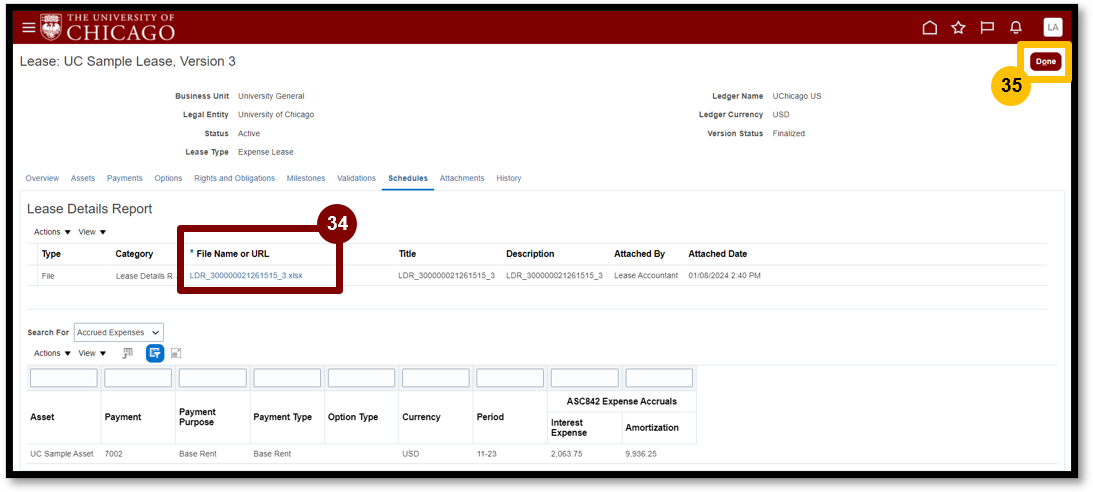This screenshot has width=1093, height=492.
Task: Click the Attached Date column header
Action: pyautogui.click(x=718, y=254)
